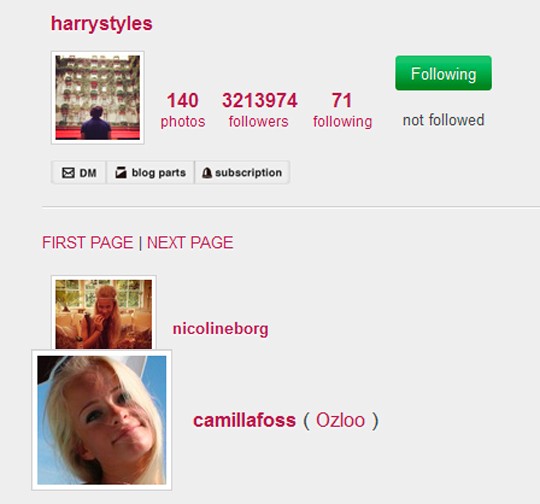This screenshot has height=504, width=540.
Task: Click the subscription button label
Action: 249,173
